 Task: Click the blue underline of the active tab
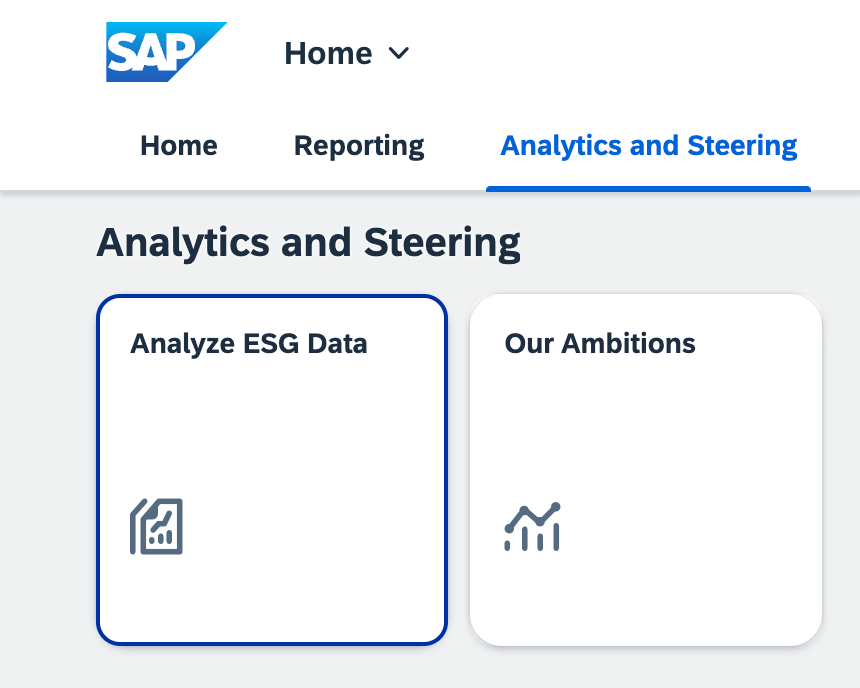point(648,189)
